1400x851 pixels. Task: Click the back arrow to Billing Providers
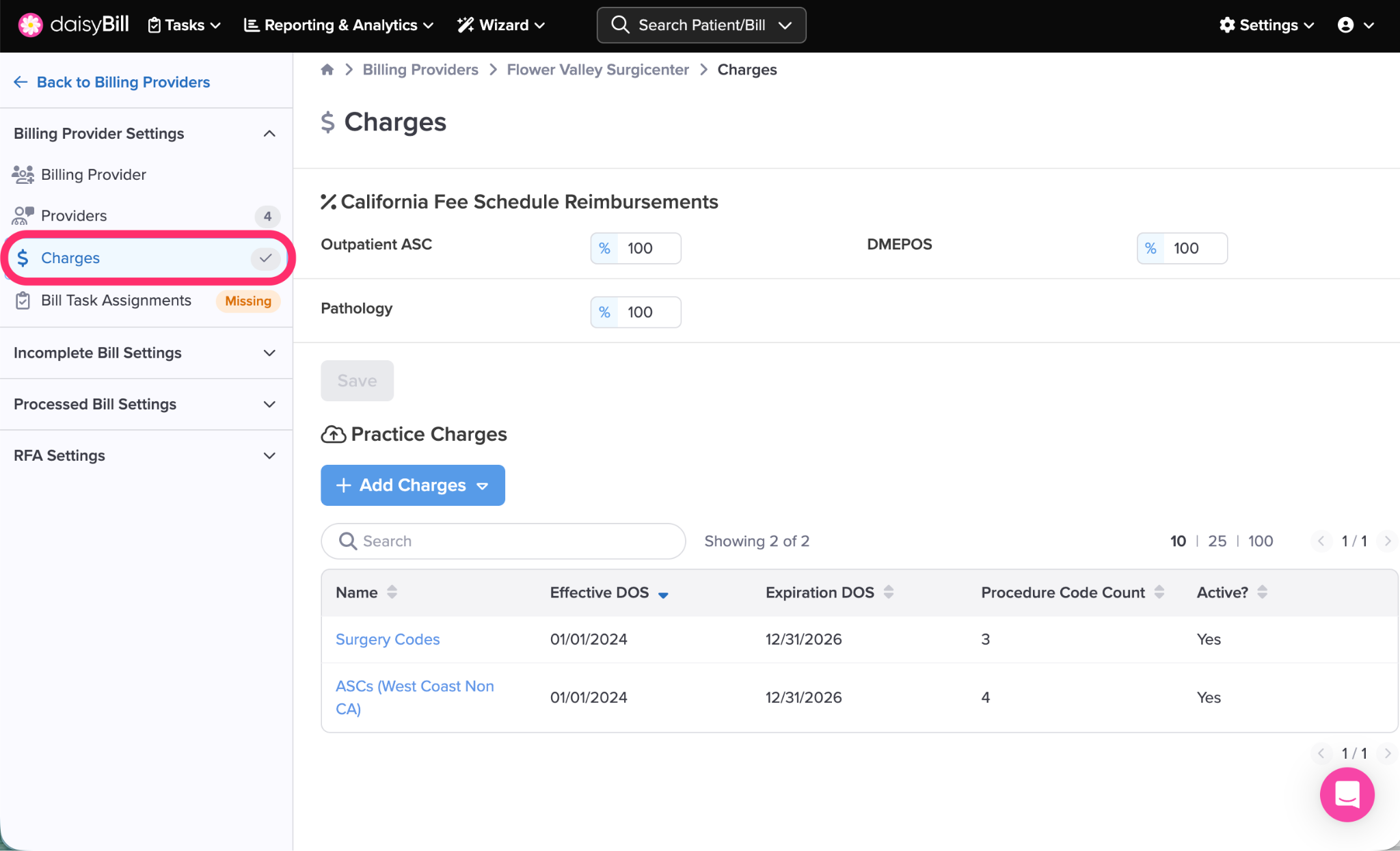[x=21, y=82]
